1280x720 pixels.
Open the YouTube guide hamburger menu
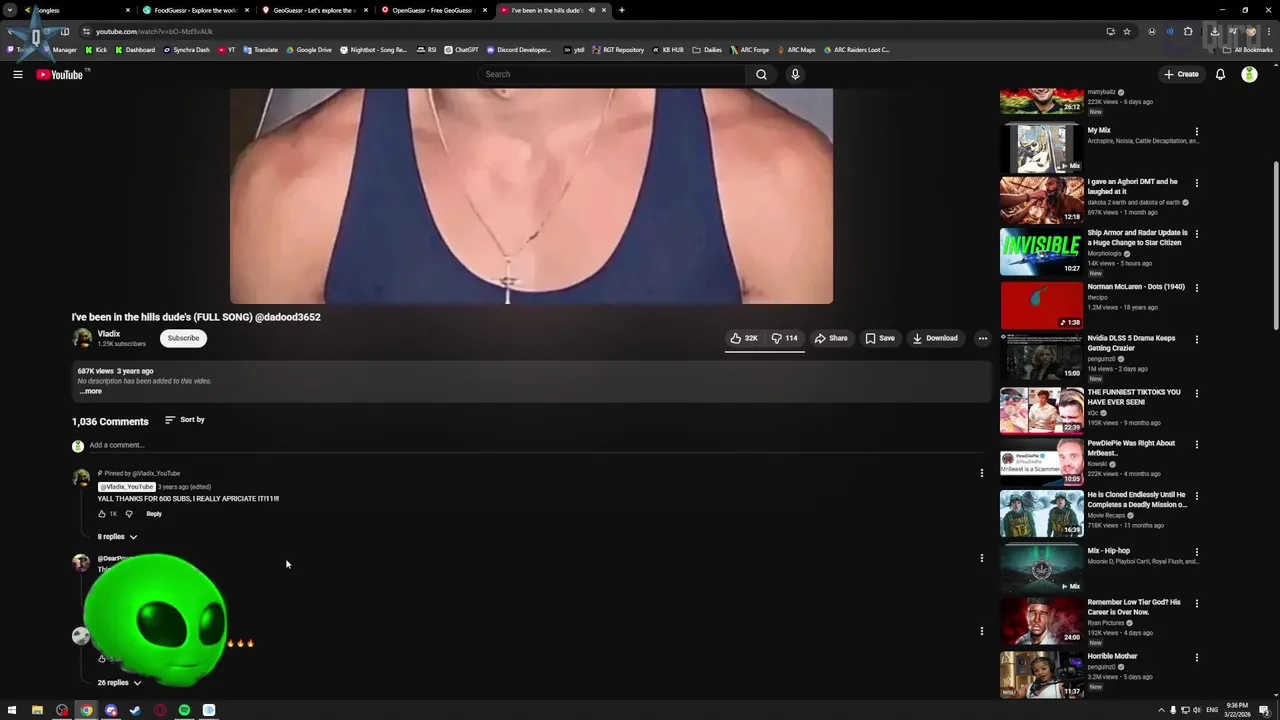18,74
